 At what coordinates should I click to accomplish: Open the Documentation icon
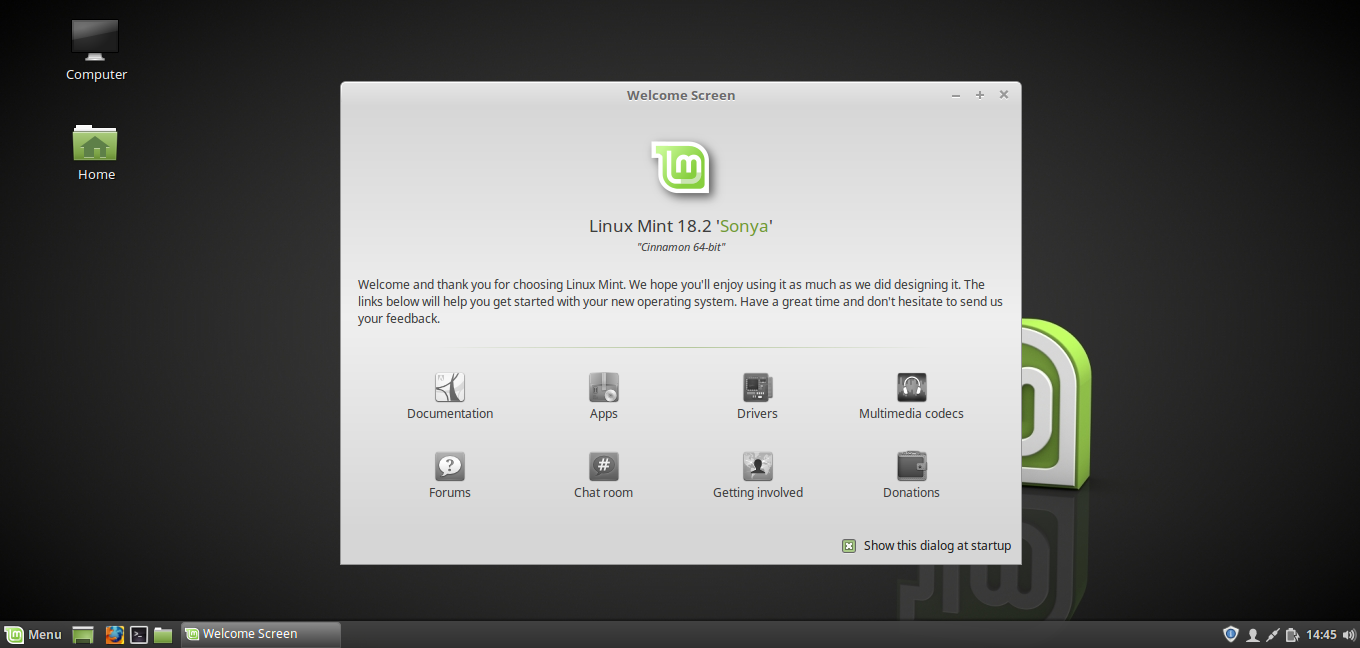(450, 387)
